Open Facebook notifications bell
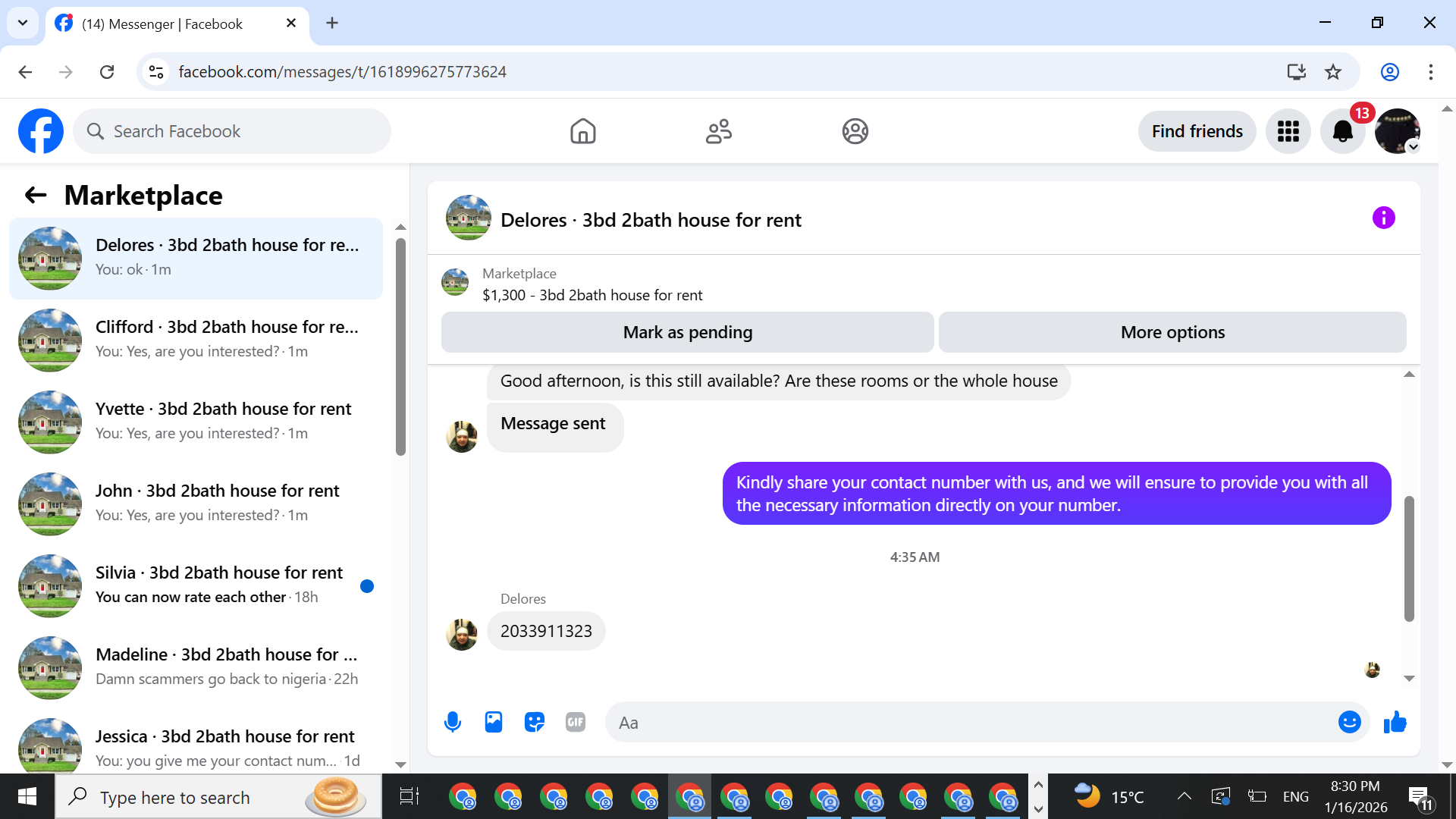The width and height of the screenshot is (1456, 819). point(1342,131)
